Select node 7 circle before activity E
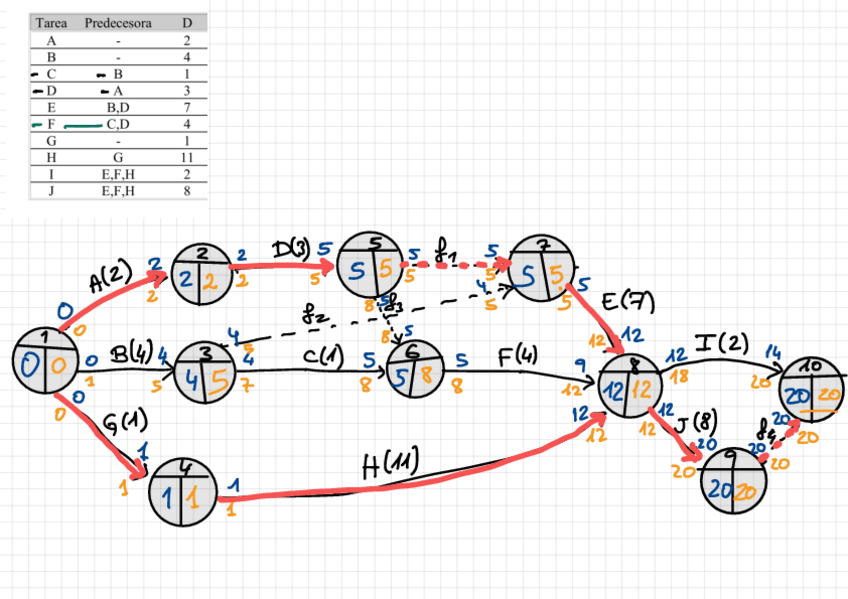 542,269
